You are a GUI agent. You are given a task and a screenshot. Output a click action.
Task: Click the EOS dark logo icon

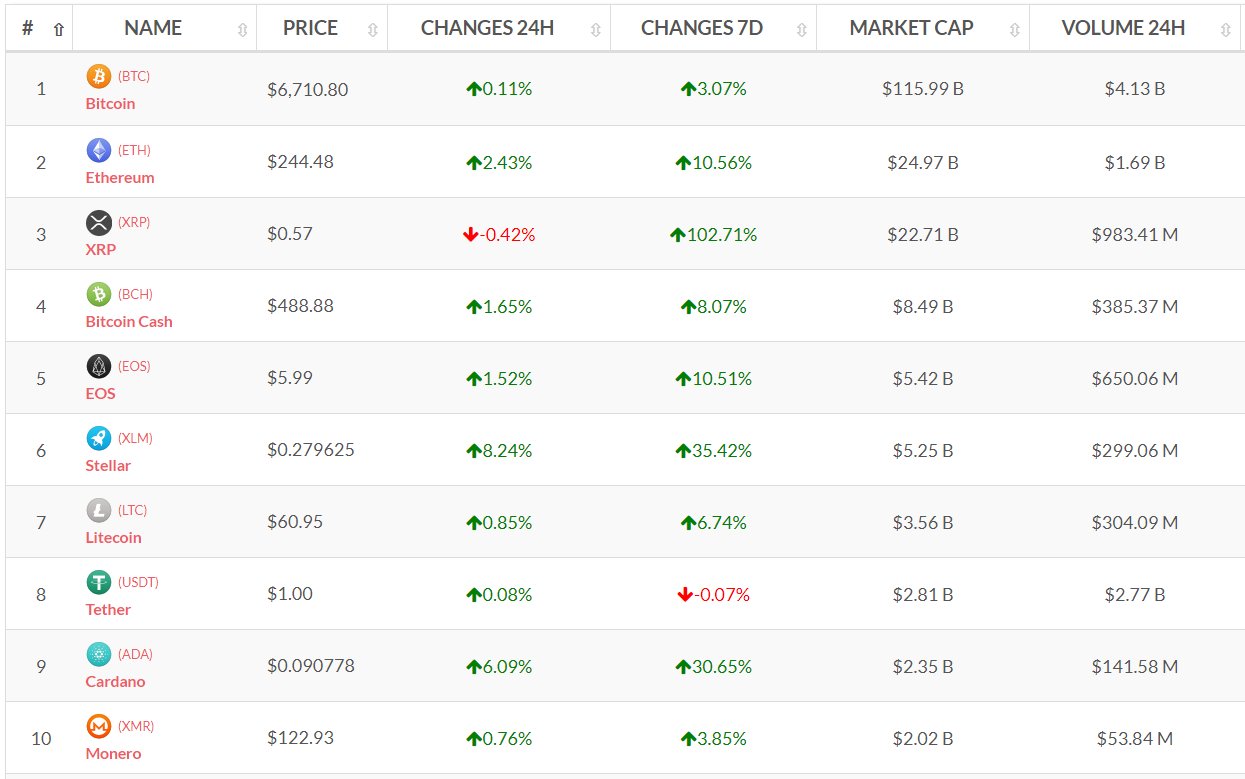99,366
